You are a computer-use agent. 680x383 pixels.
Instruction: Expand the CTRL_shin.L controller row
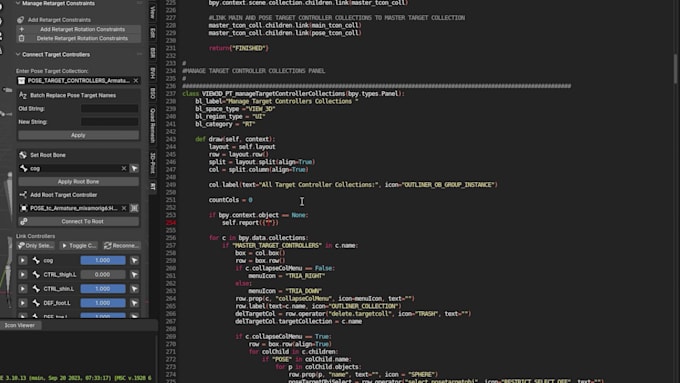[x=23, y=289]
